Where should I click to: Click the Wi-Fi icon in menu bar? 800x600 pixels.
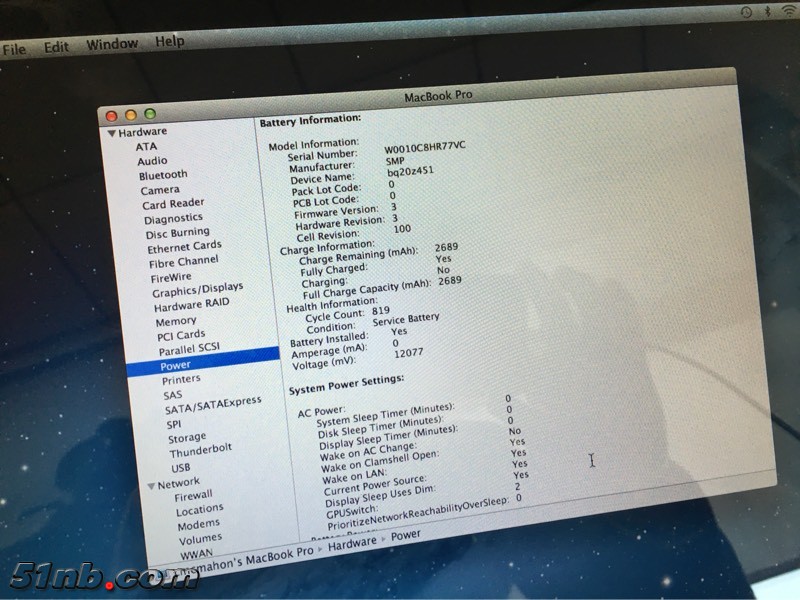(x=789, y=11)
